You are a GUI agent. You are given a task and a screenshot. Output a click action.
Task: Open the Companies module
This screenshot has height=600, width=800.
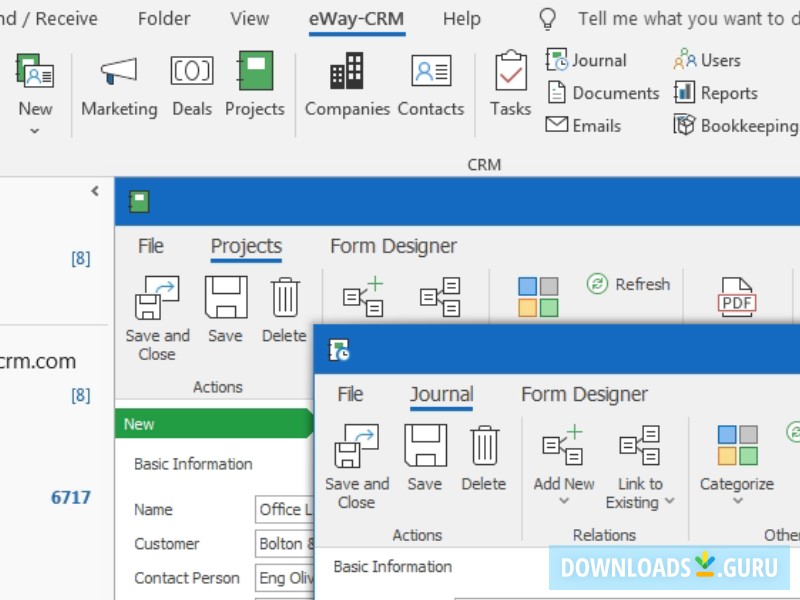[x=347, y=84]
